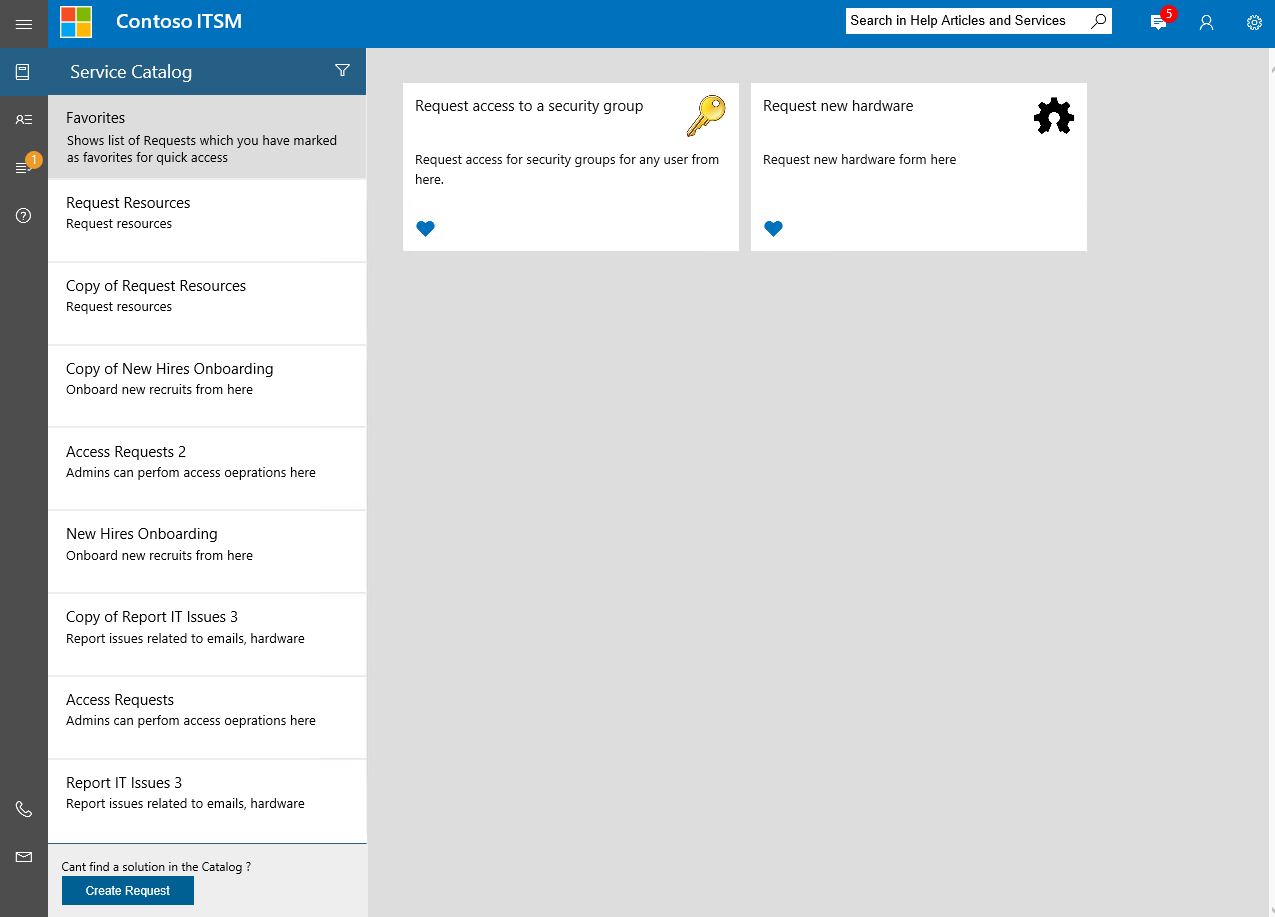Viewport: 1275px width, 917px height.
Task: Open the settings gear icon
Action: [1254, 22]
